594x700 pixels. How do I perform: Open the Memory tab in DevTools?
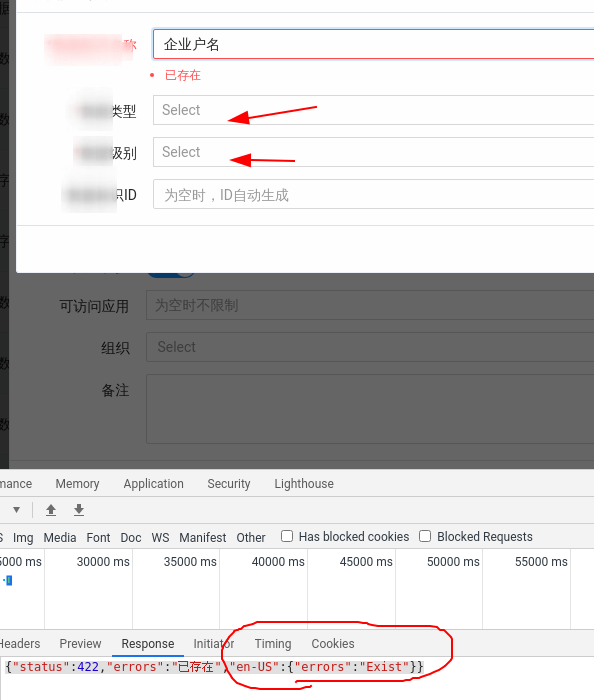(x=77, y=483)
